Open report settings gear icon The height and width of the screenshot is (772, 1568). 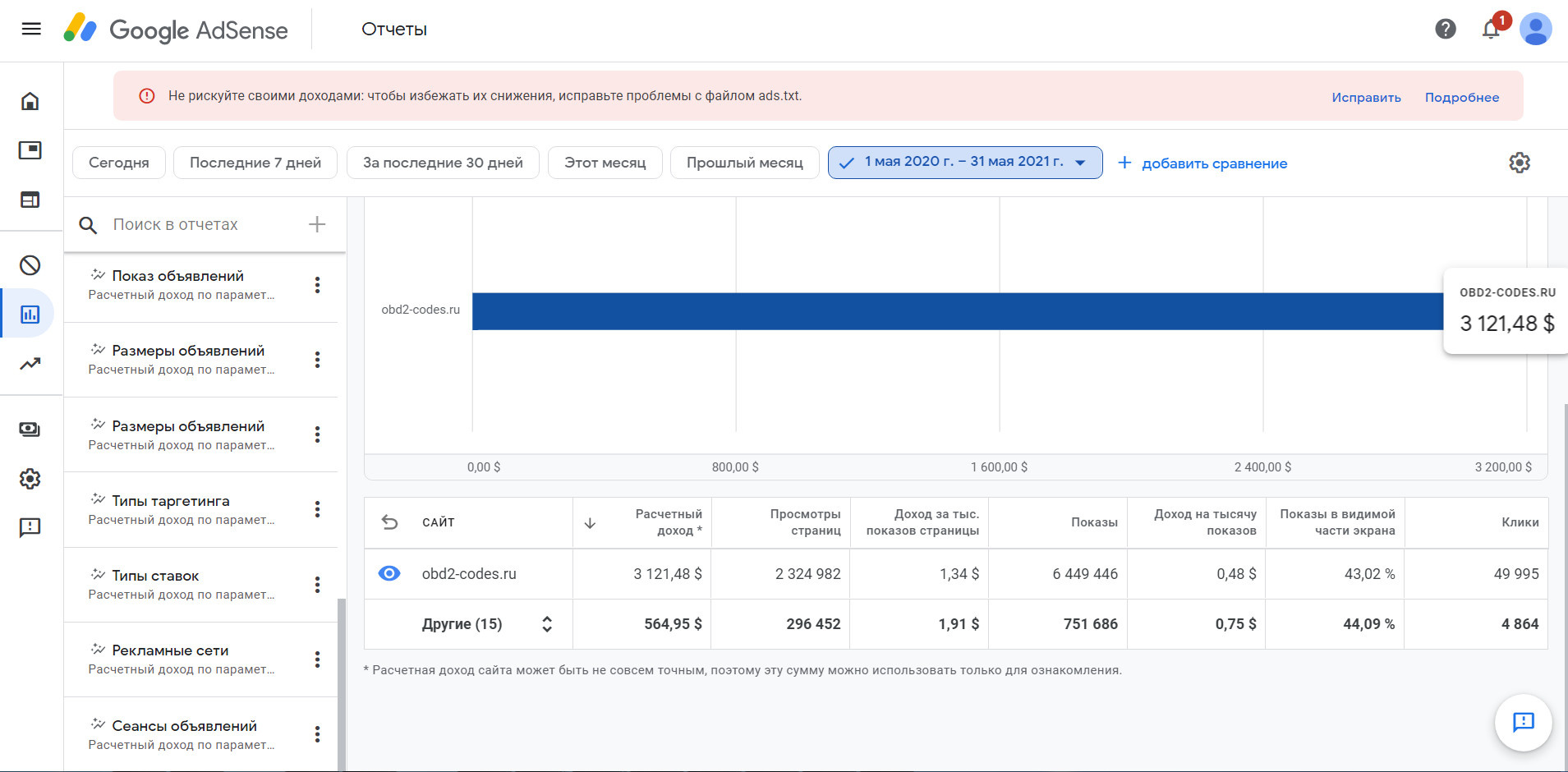coord(1520,163)
